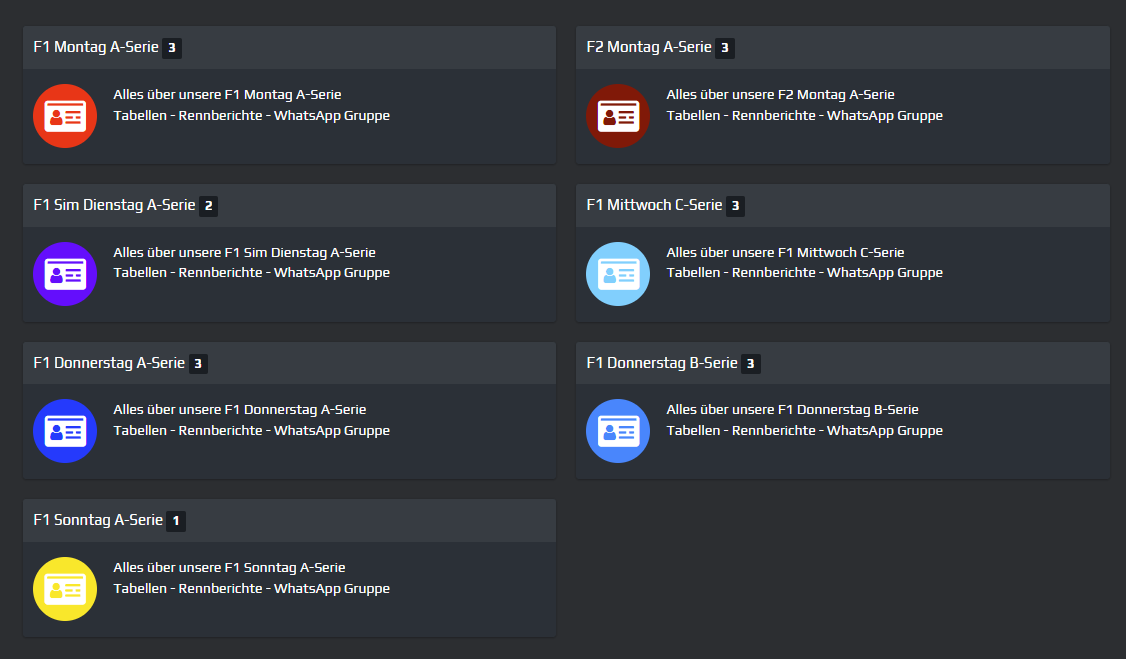
Task: Click the red F1 Montag A-Serie icon
Action: pyautogui.click(x=65, y=116)
